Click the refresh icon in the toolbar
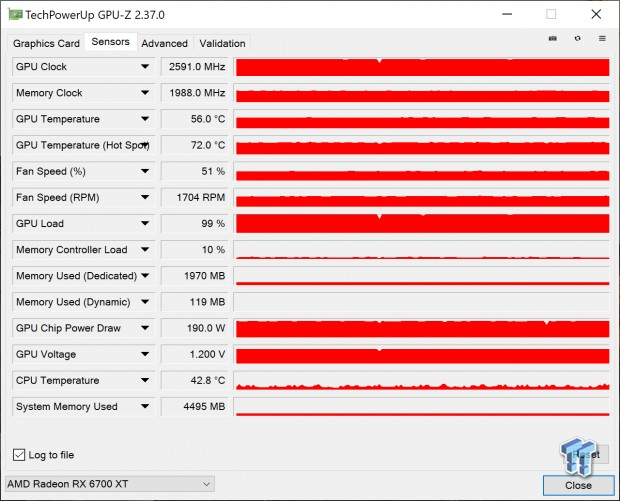 (x=578, y=38)
